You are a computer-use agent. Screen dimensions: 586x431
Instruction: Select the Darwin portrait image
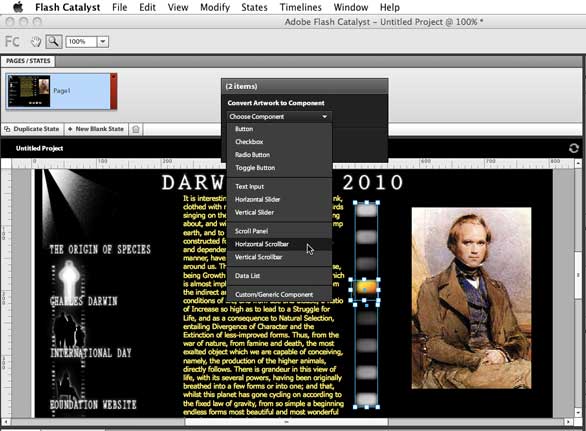click(471, 298)
